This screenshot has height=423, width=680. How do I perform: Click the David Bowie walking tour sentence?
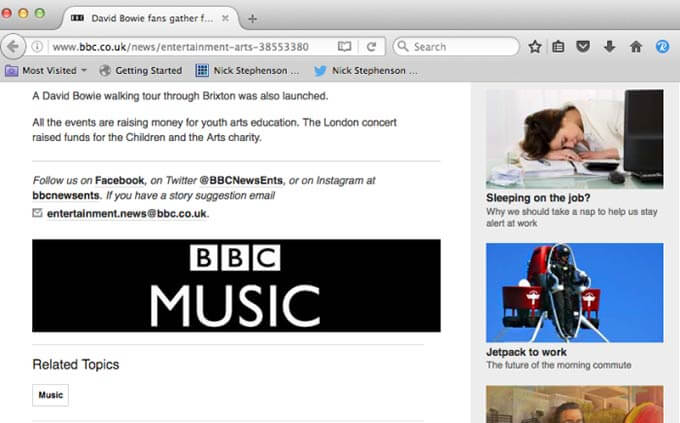[180, 96]
